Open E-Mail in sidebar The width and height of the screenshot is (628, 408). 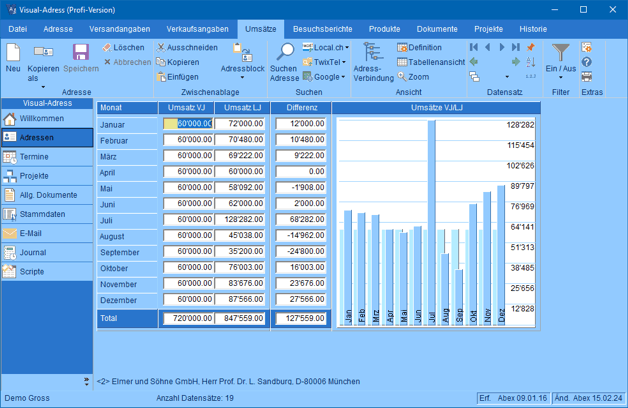tap(47, 233)
